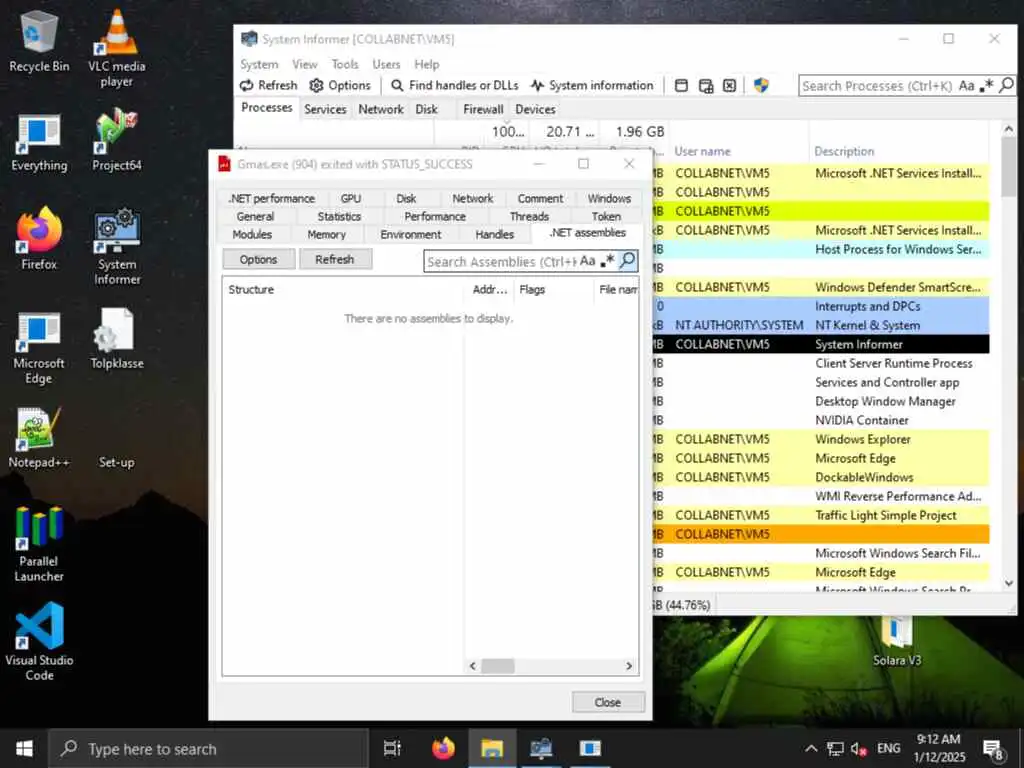This screenshot has width=1024, height=768.
Task: Select the NVIDIA Container row
Action: [x=821, y=421]
